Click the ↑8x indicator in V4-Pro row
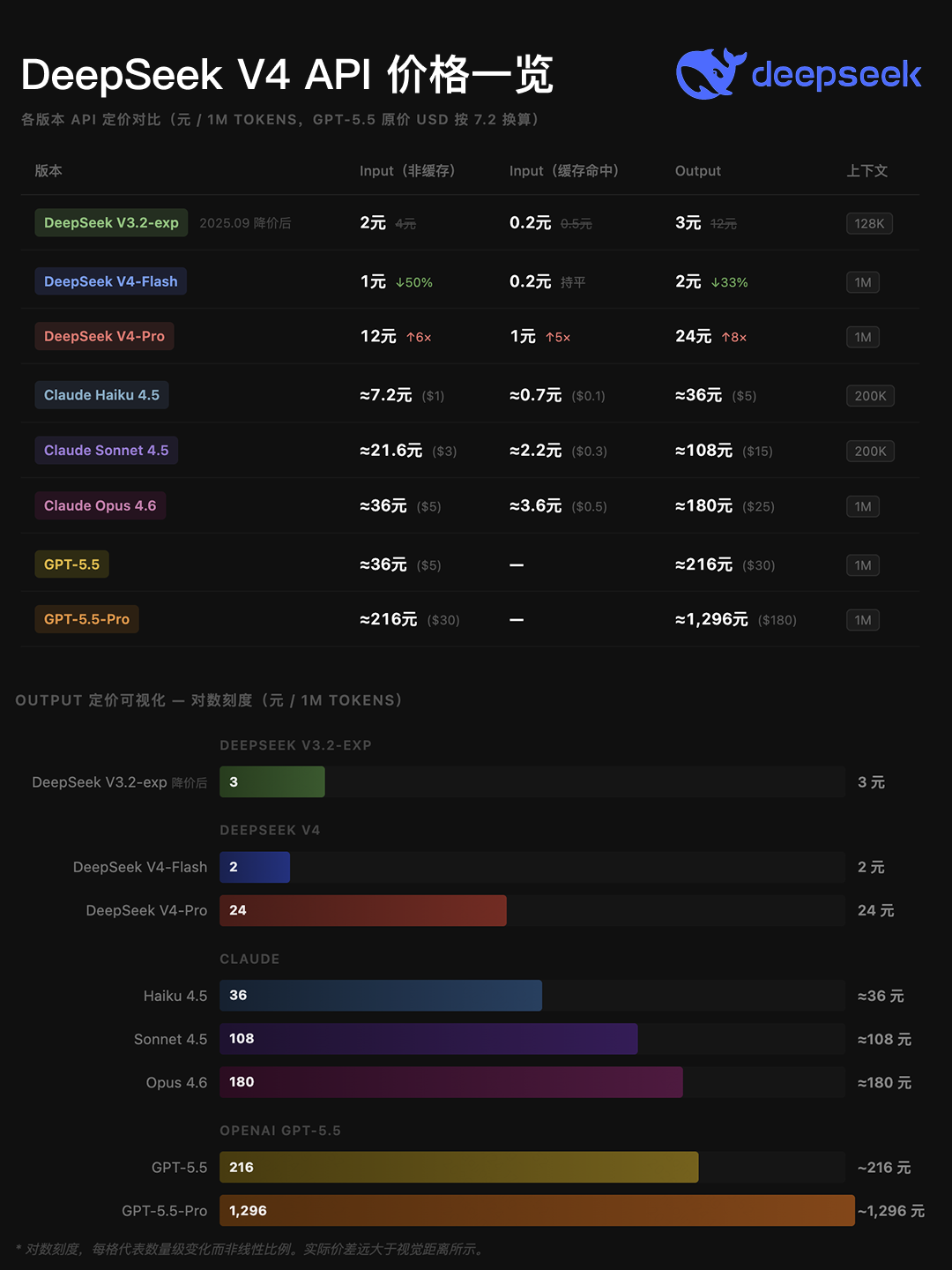Screen dimensions: 952x1270 [733, 338]
